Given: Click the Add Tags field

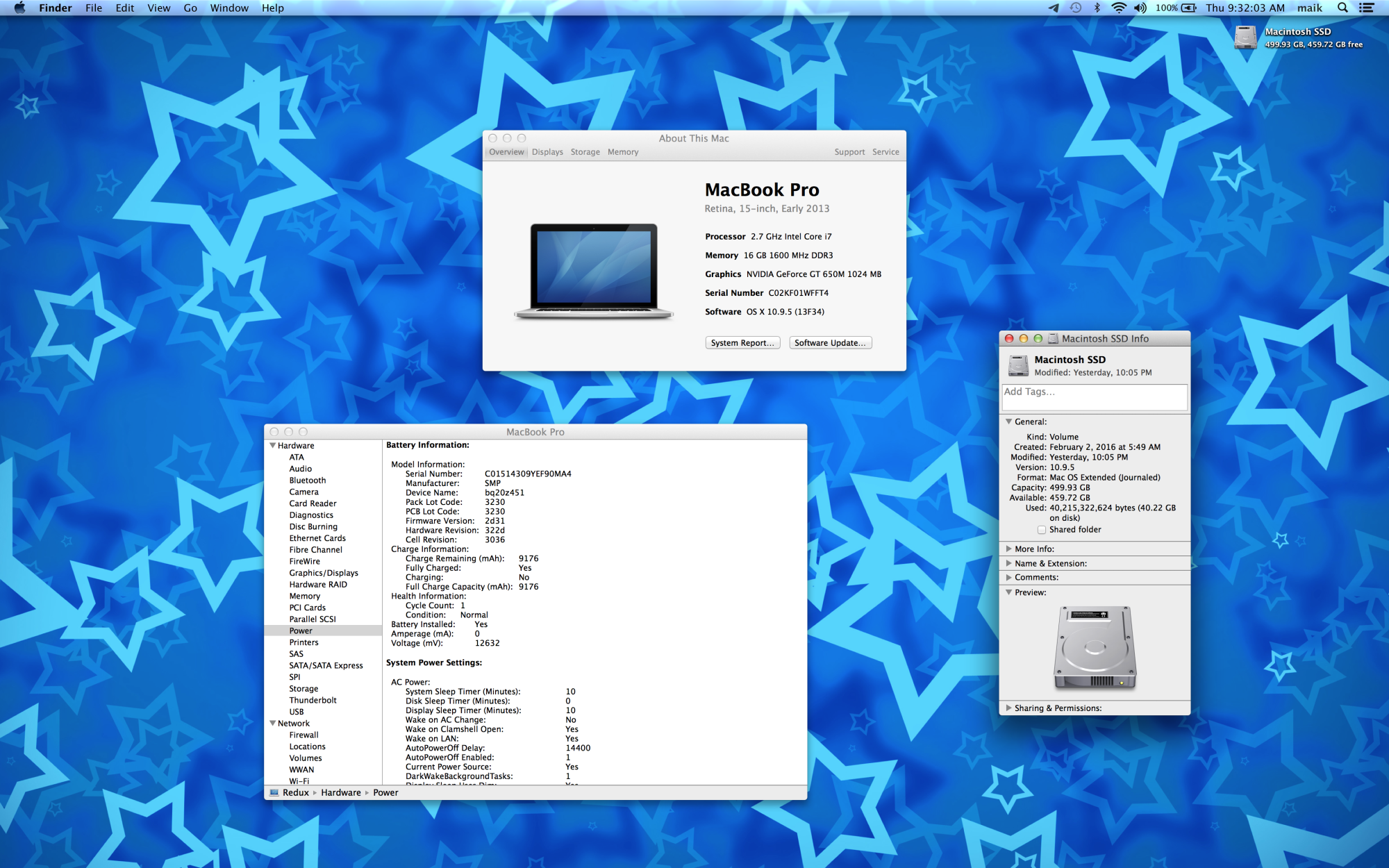Looking at the screenshot, I should click(x=1095, y=397).
